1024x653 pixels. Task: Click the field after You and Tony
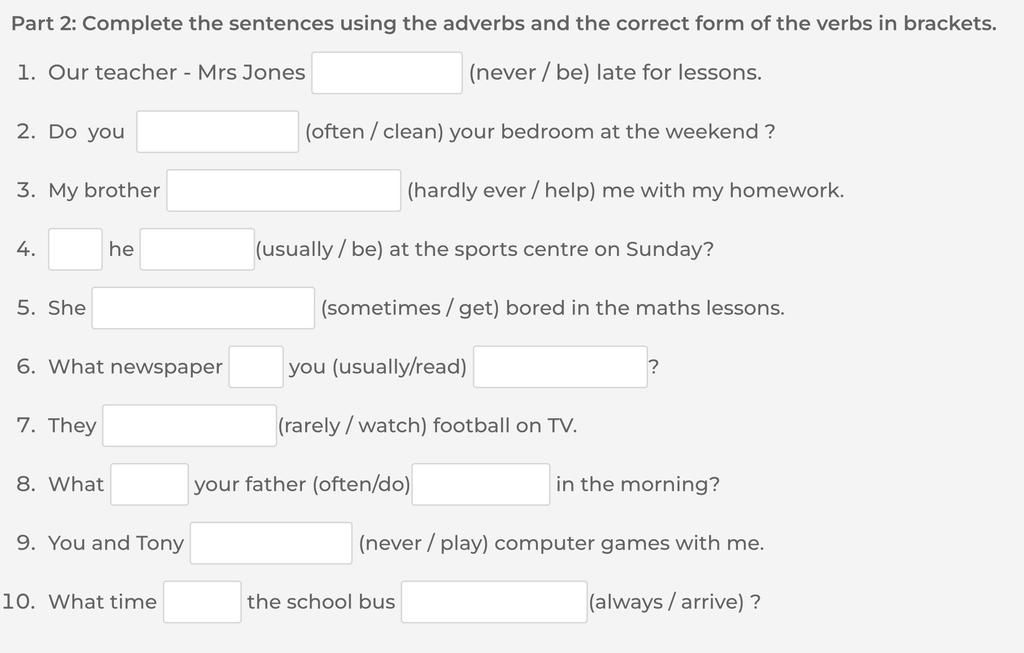[x=271, y=543]
